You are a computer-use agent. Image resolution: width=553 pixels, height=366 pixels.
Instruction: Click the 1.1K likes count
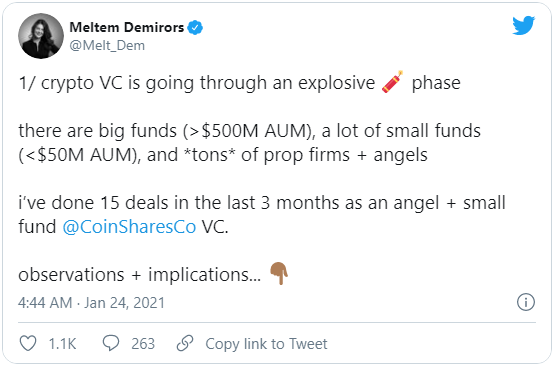tap(62, 344)
